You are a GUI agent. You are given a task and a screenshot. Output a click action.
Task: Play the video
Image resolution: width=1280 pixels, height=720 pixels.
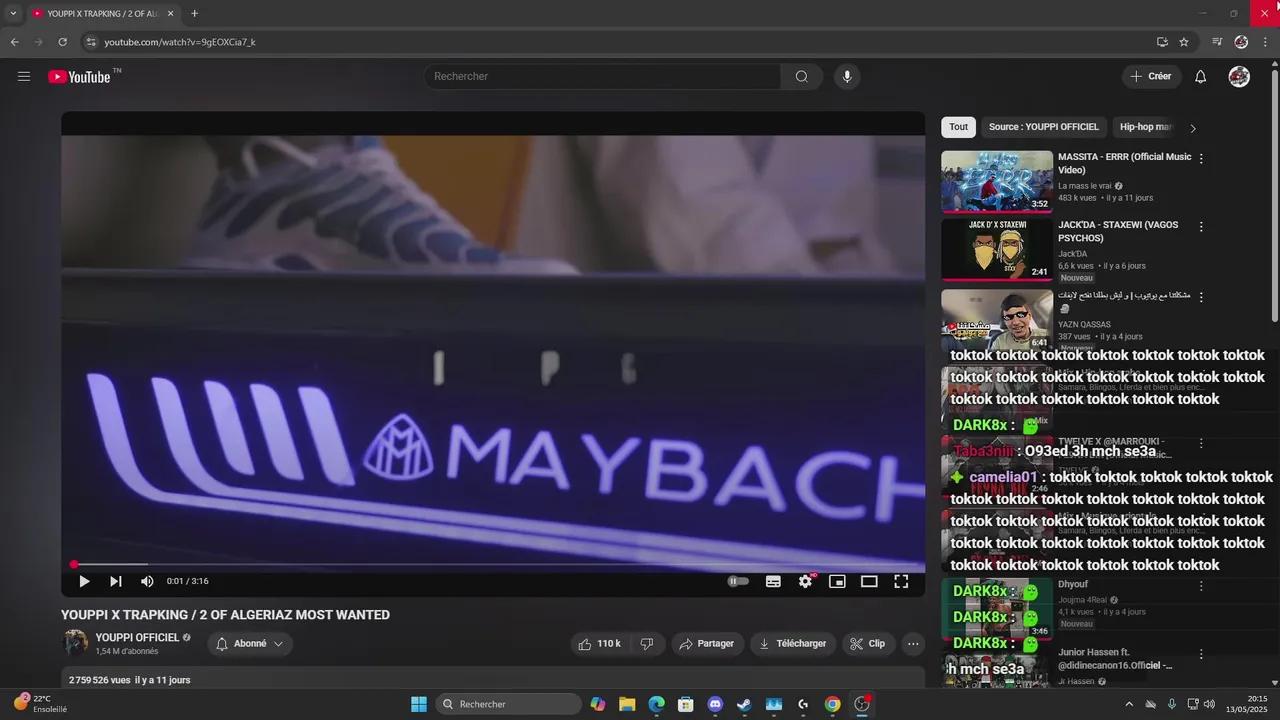(x=84, y=581)
